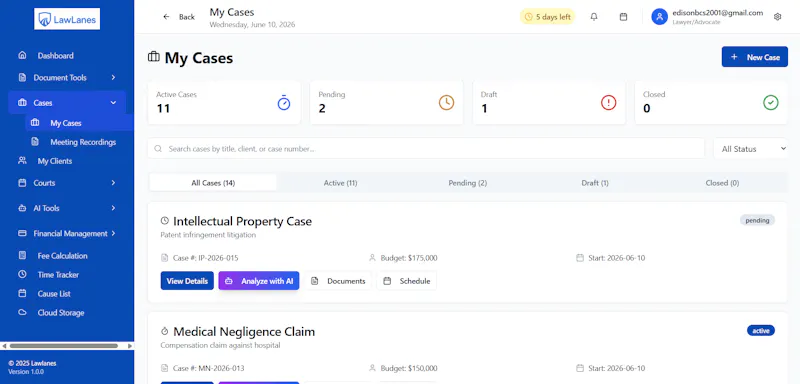This screenshot has height=384, width=800.
Task: Click the Courts calendar icon
Action: [x=22, y=183]
